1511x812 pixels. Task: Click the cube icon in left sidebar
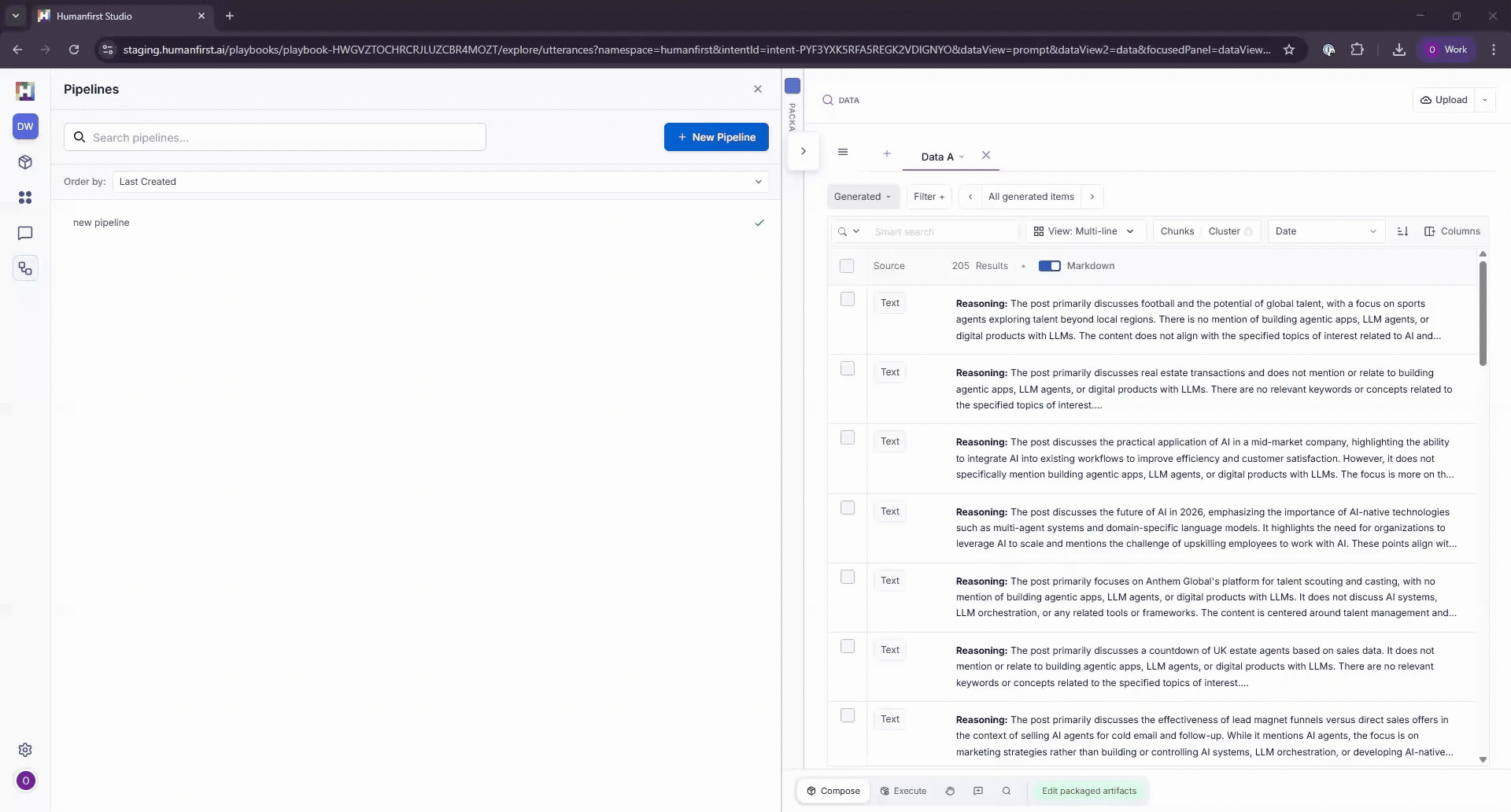(25, 162)
